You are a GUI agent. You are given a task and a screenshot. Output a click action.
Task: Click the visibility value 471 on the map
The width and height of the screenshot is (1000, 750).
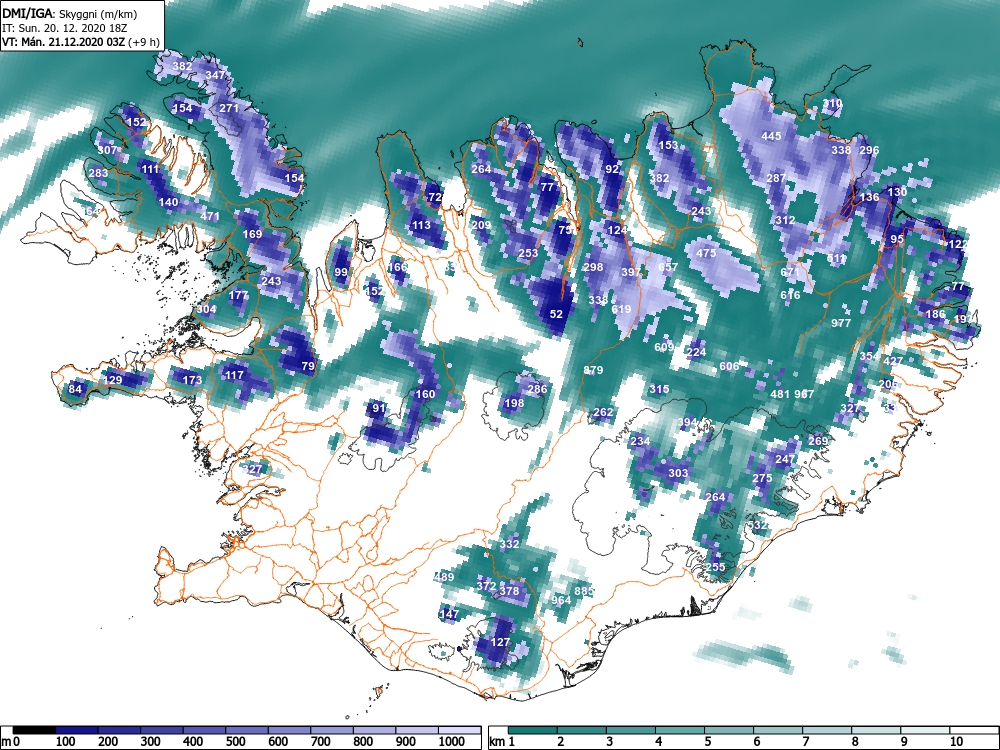click(210, 216)
